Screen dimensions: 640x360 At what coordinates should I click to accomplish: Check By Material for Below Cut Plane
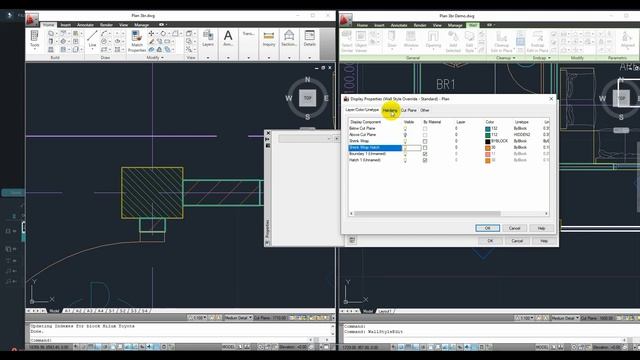(425, 129)
